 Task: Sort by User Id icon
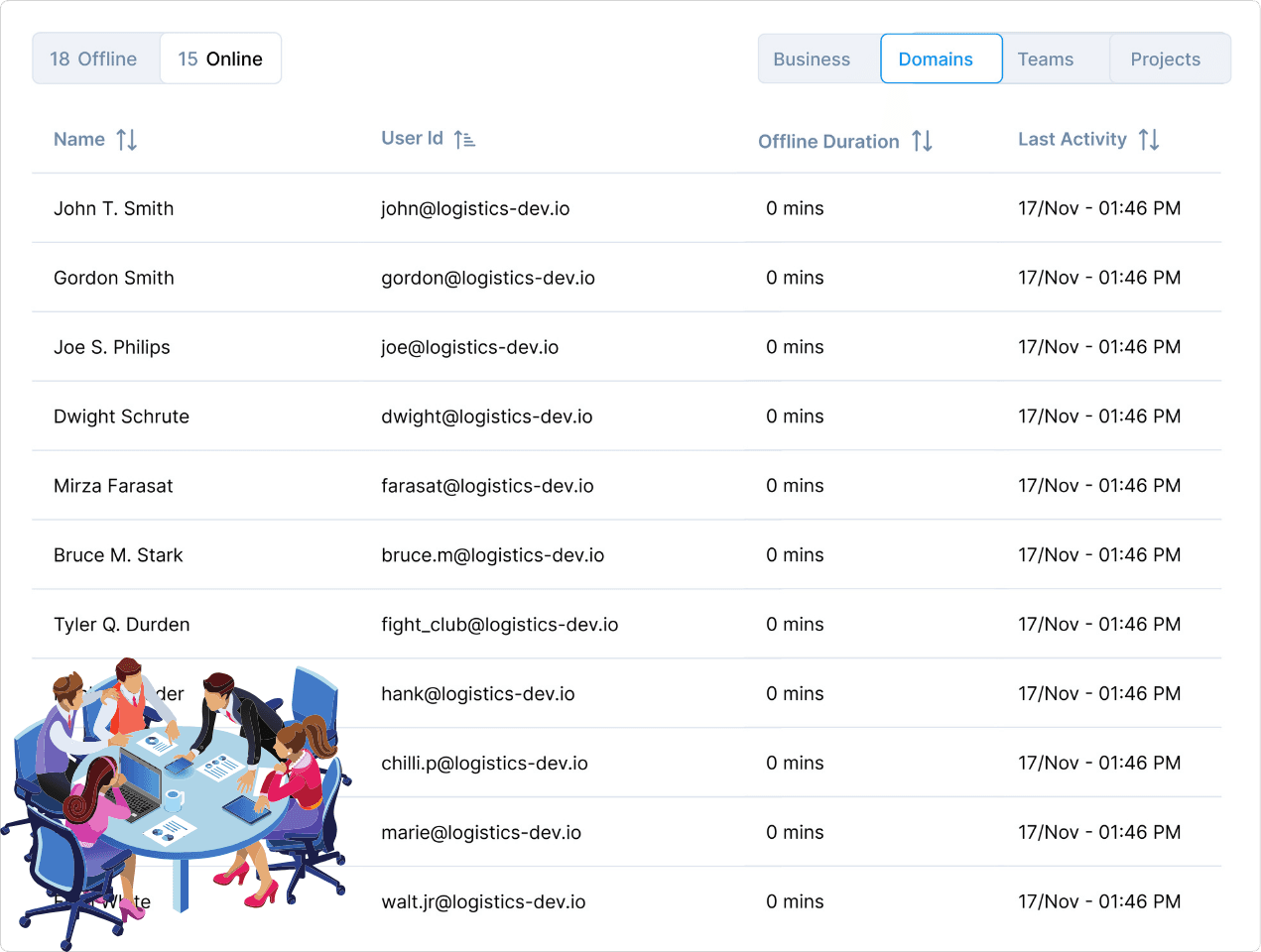tap(464, 140)
